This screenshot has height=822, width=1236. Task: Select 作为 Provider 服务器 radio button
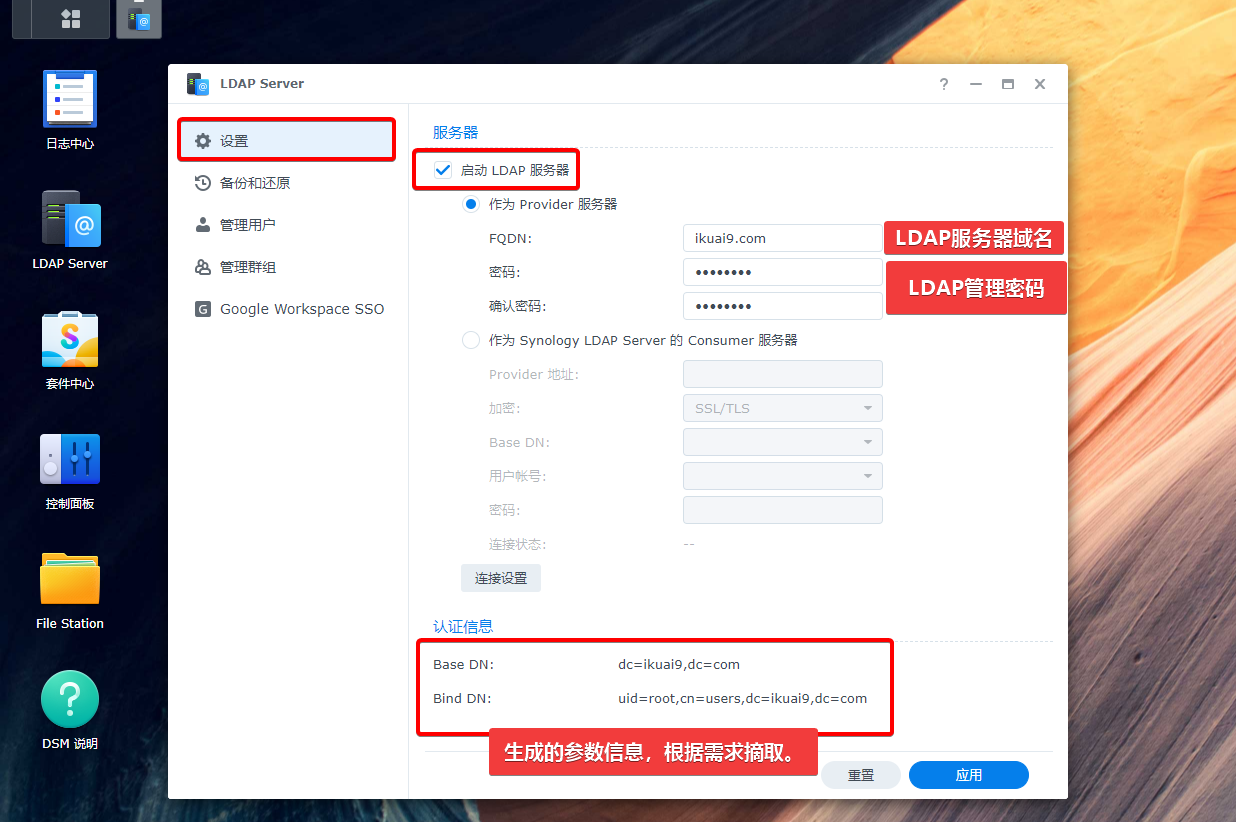point(471,204)
